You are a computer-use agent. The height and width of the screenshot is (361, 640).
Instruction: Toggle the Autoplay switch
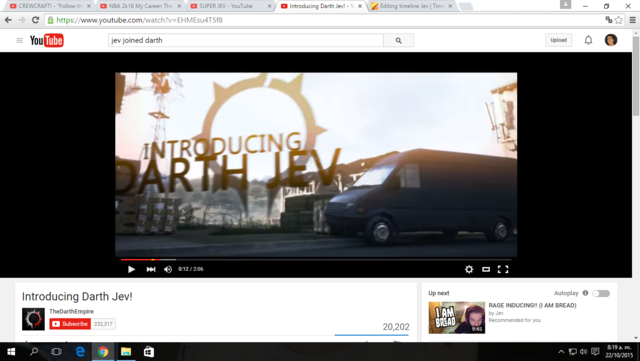tap(601, 293)
